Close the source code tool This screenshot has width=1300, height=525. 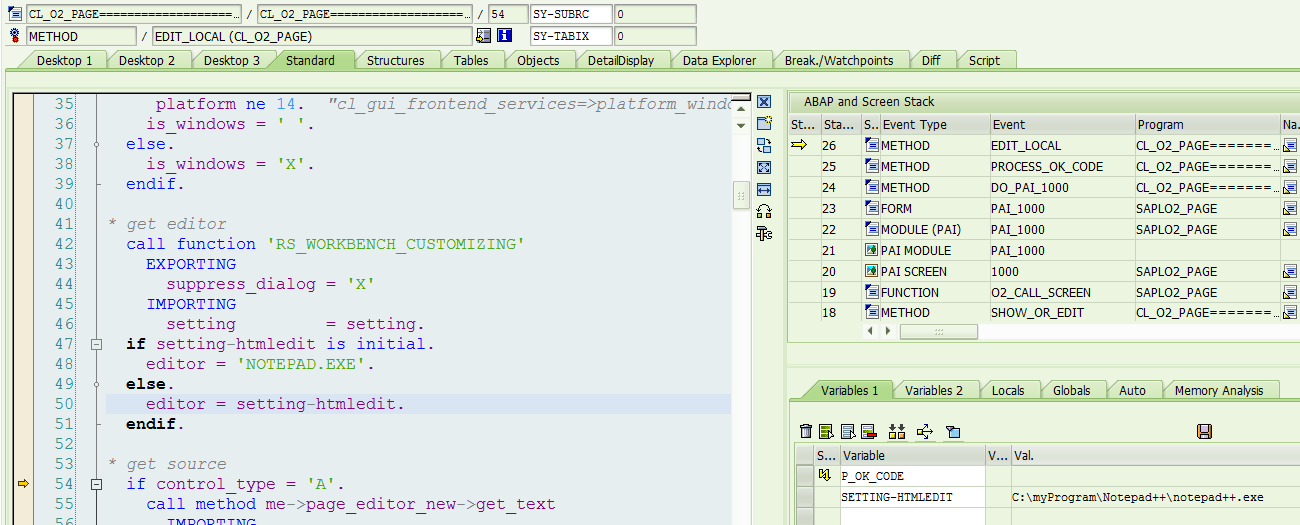tap(764, 102)
